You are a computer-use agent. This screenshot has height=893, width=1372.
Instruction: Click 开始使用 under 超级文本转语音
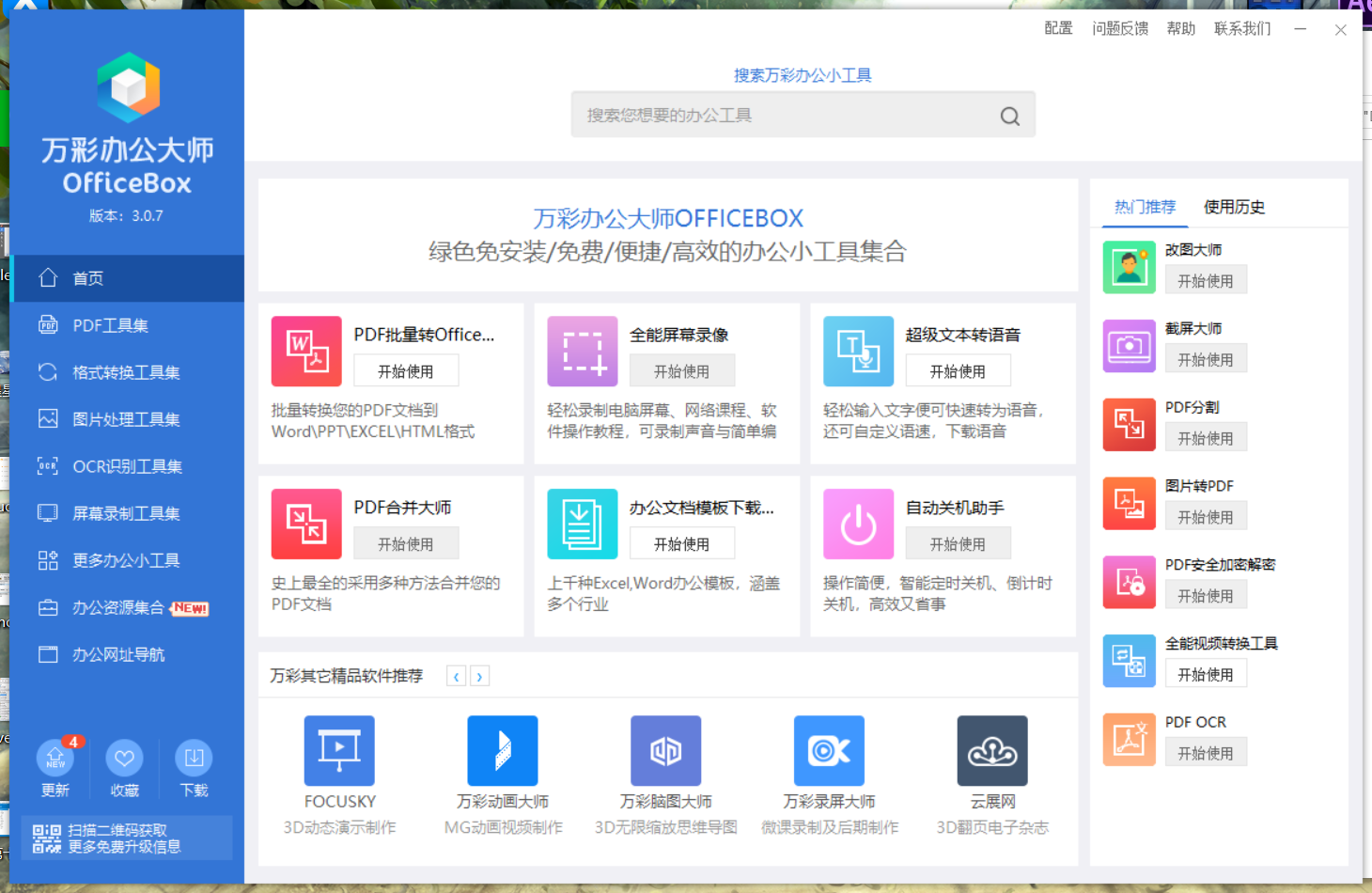tap(959, 371)
